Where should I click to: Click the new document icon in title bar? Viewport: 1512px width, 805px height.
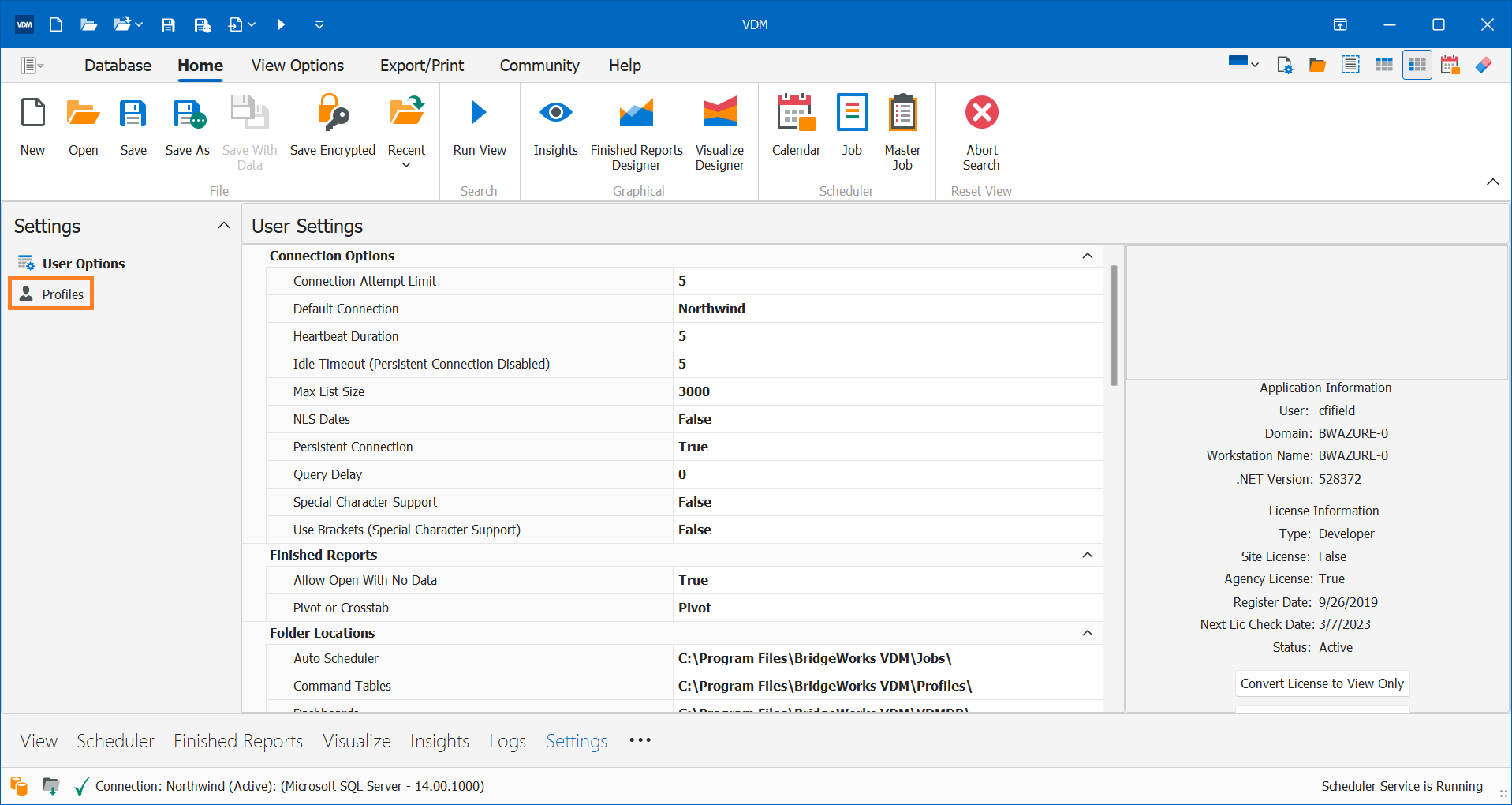click(x=56, y=24)
